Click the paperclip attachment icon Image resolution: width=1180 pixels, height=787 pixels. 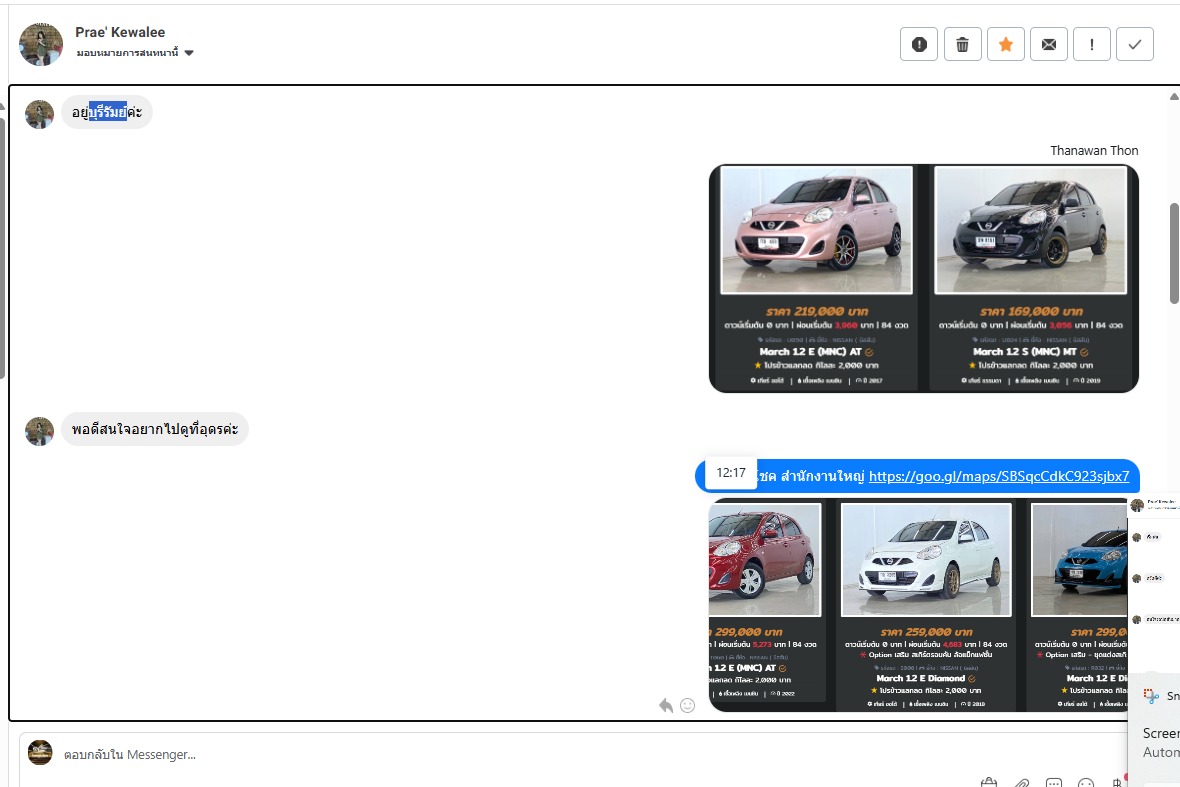[x=1022, y=783]
